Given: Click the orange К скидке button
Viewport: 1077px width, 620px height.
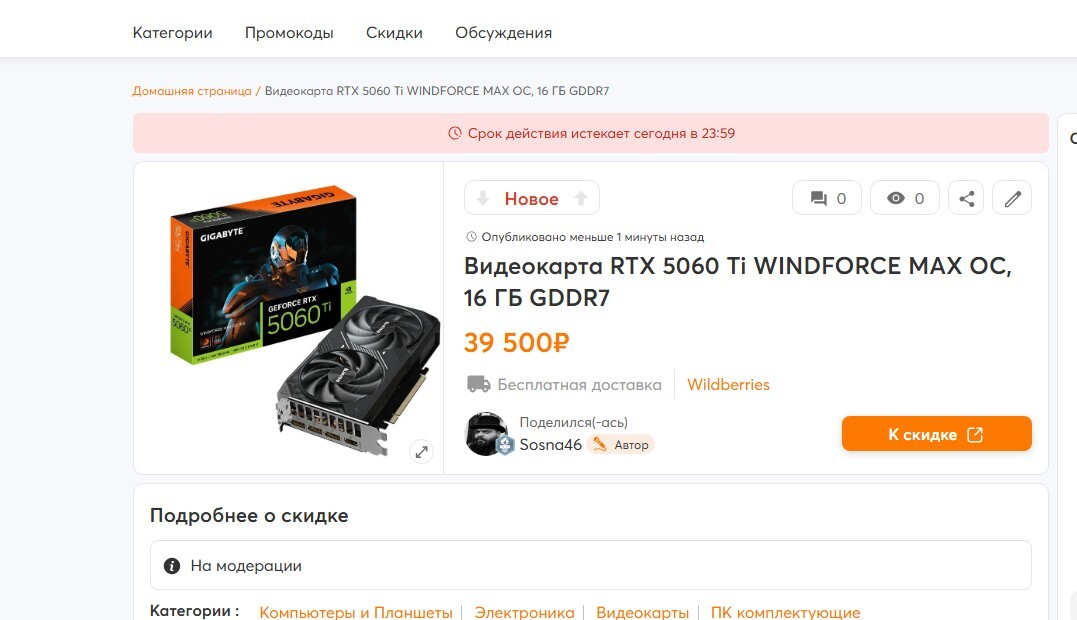Looking at the screenshot, I should [937, 434].
